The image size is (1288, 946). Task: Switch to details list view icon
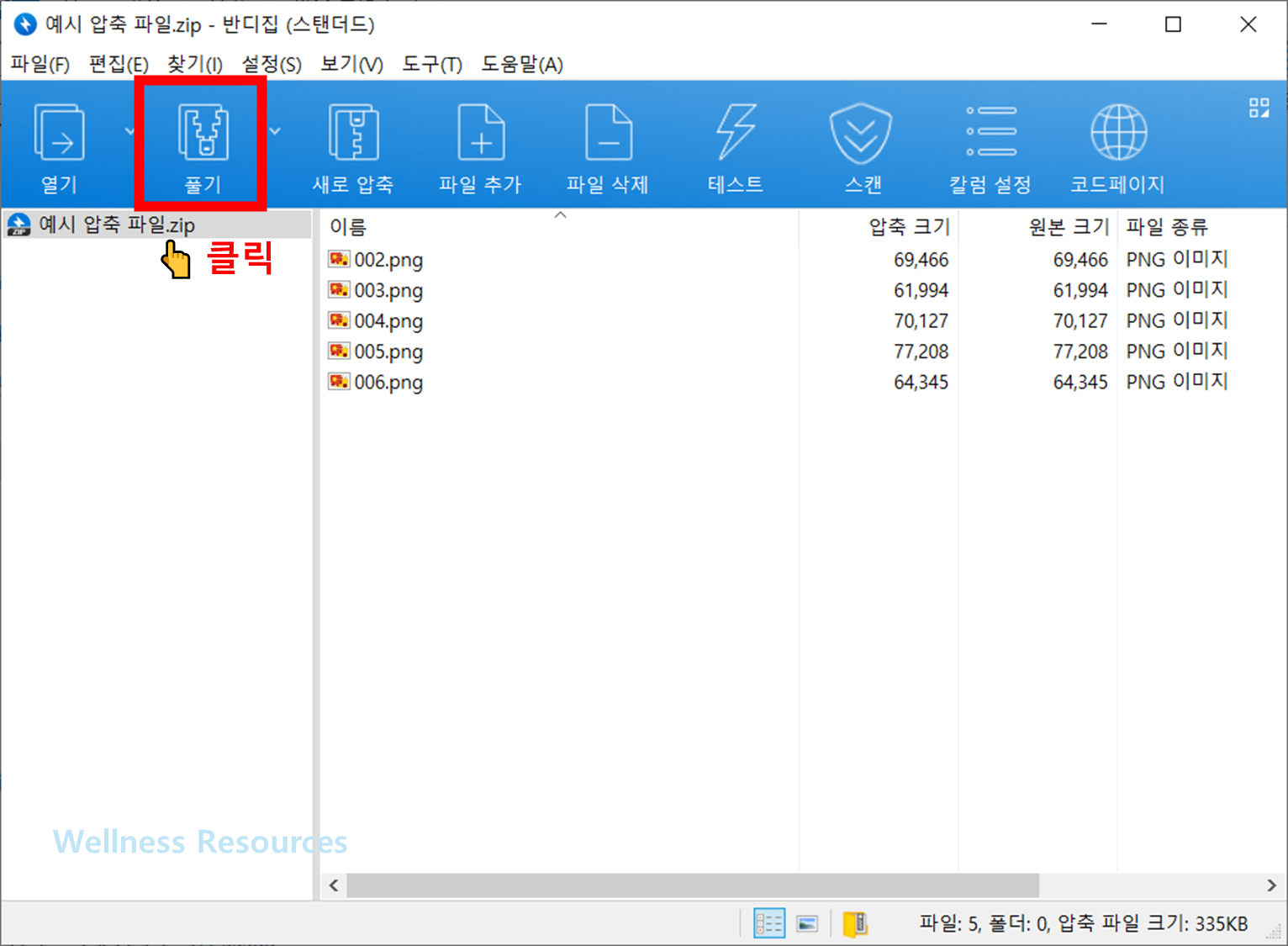pos(769,923)
